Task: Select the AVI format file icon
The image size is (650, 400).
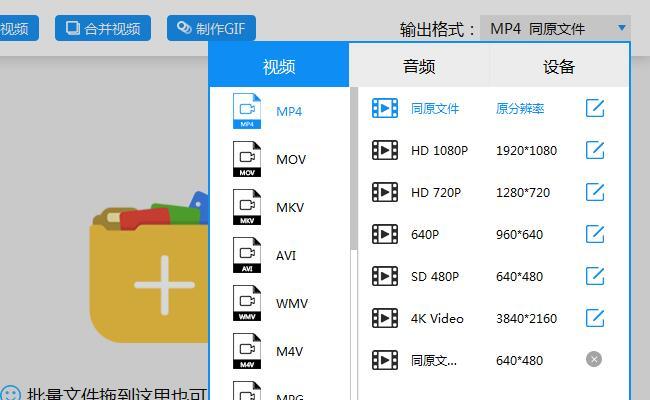Action: [x=247, y=255]
